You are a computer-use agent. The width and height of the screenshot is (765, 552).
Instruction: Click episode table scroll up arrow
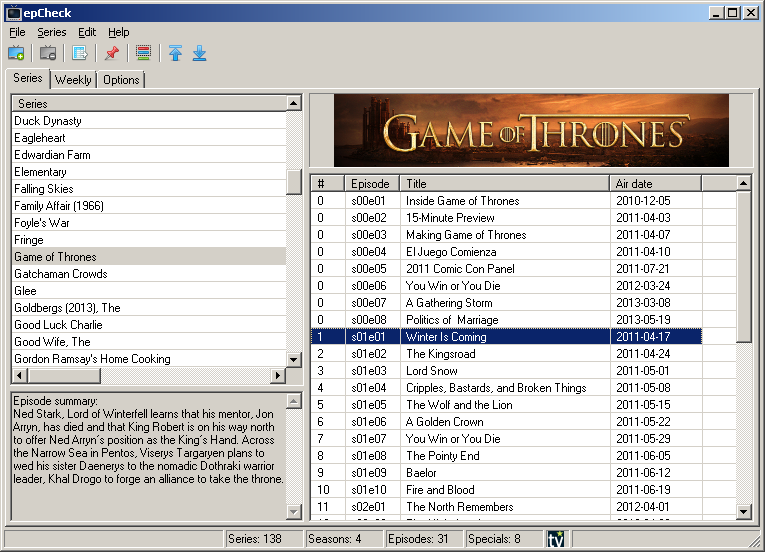pyautogui.click(x=744, y=184)
